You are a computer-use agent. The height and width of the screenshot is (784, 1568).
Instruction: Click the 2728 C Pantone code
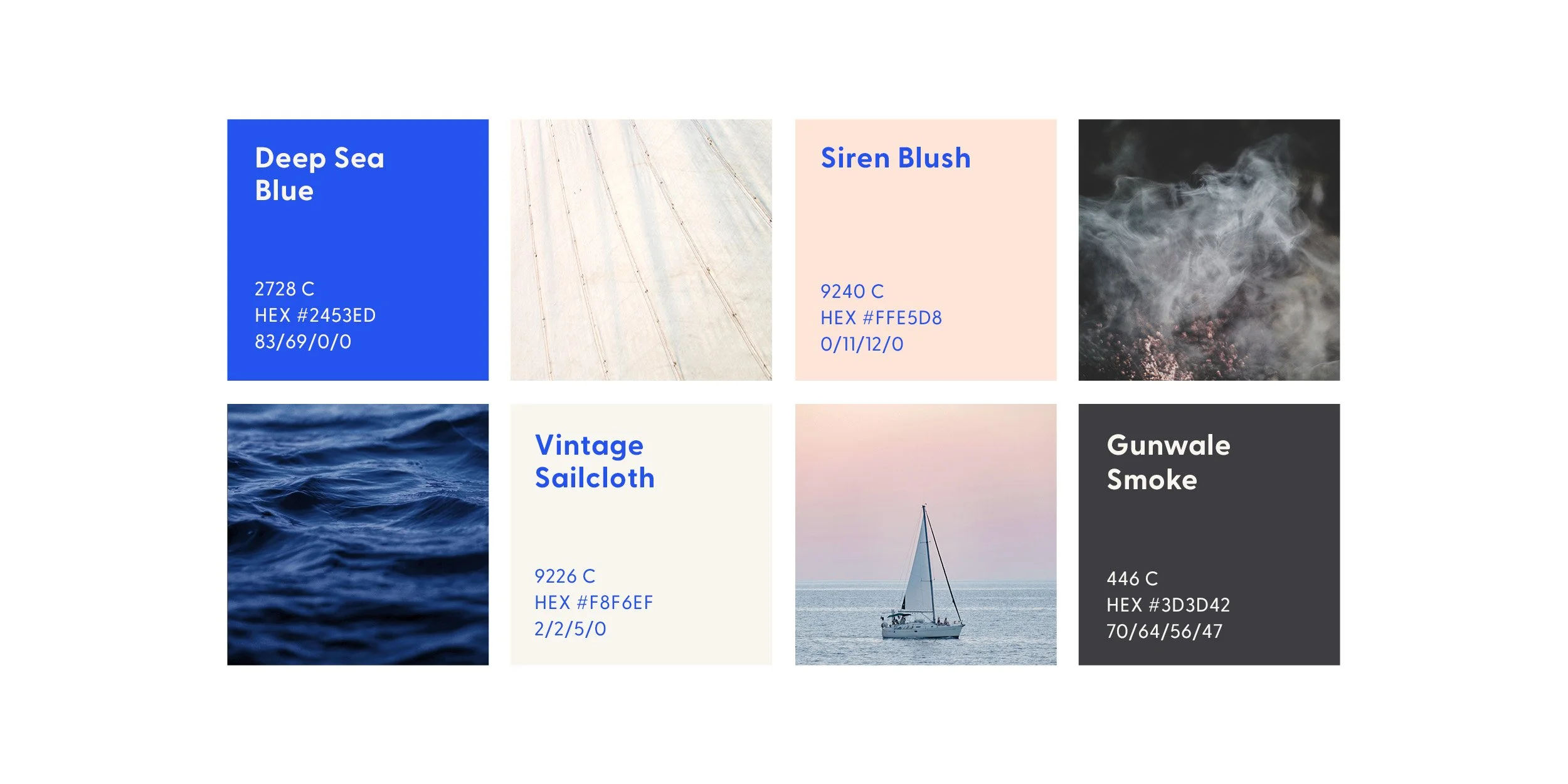click(x=284, y=289)
